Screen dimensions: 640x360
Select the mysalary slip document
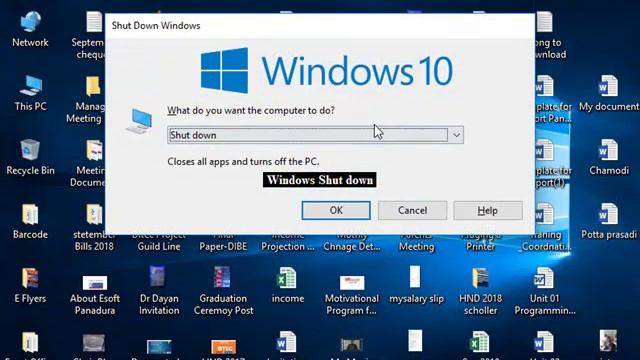point(416,286)
